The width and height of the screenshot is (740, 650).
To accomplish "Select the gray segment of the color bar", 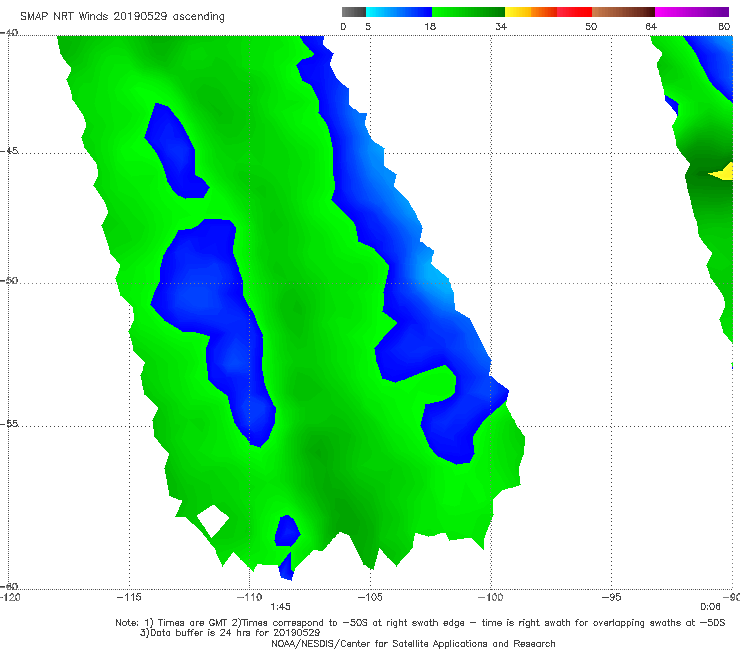I will 354,12.
